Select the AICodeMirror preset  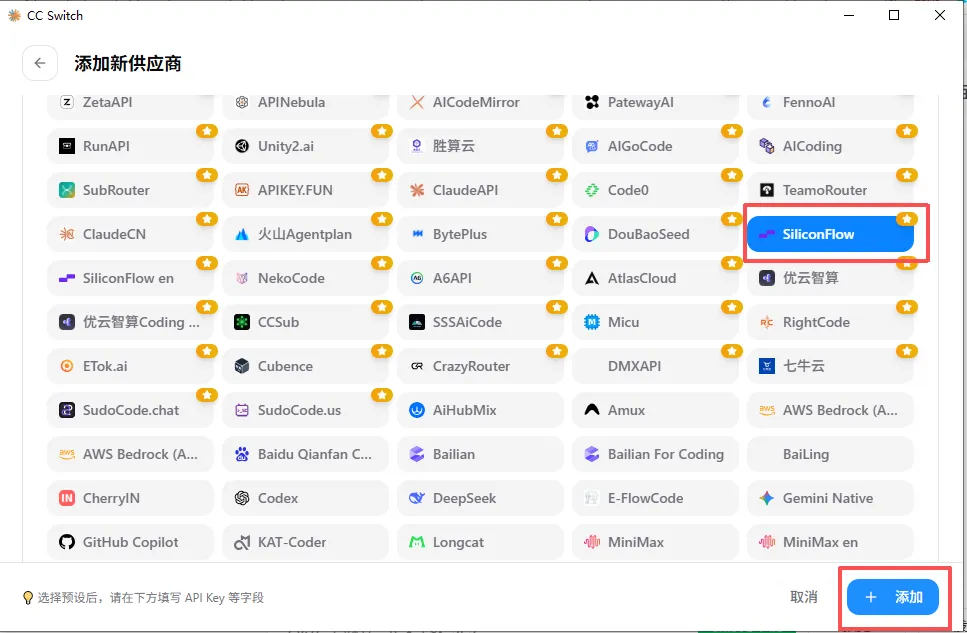point(480,104)
